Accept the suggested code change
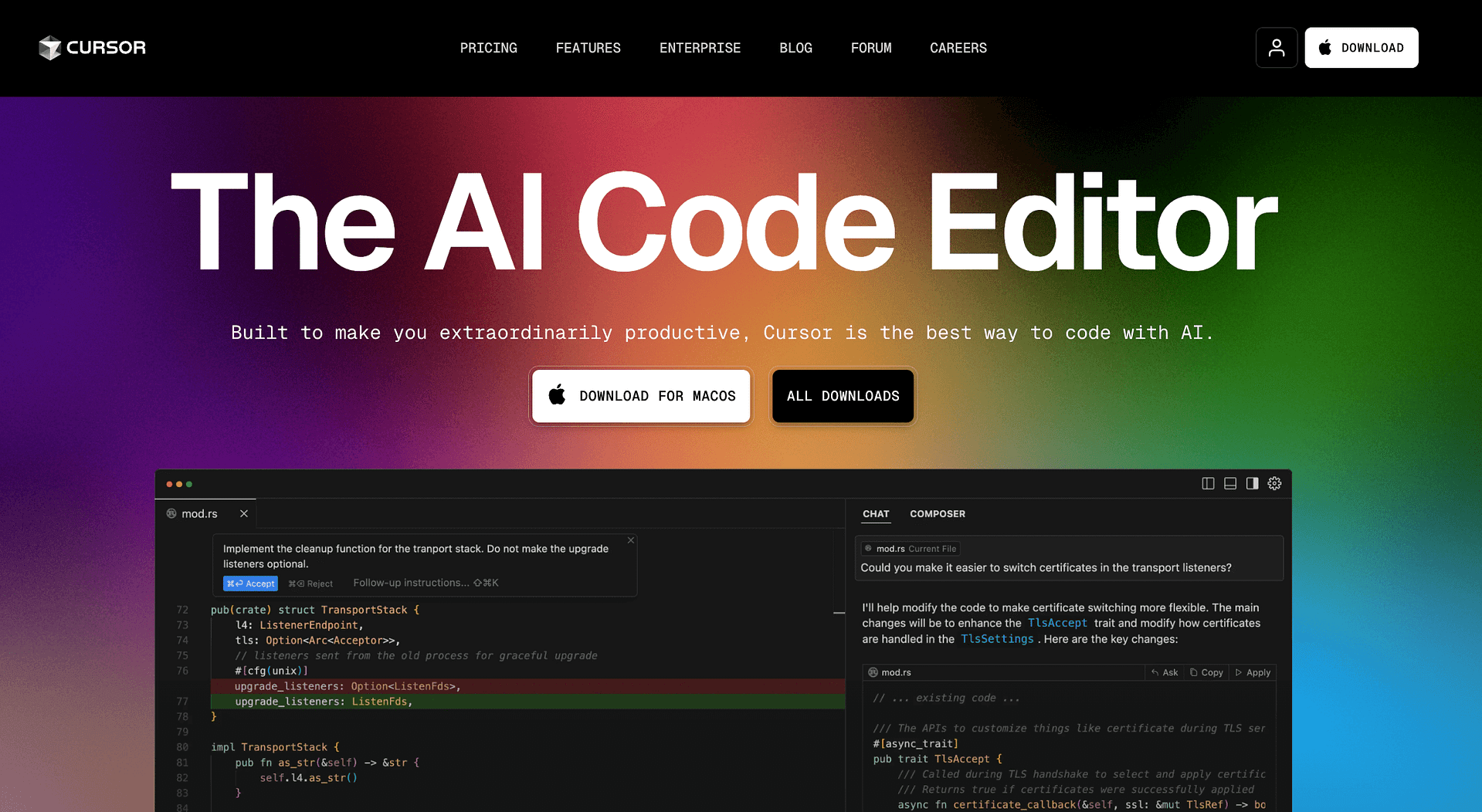Image resolution: width=1482 pixels, height=812 pixels. (x=250, y=584)
